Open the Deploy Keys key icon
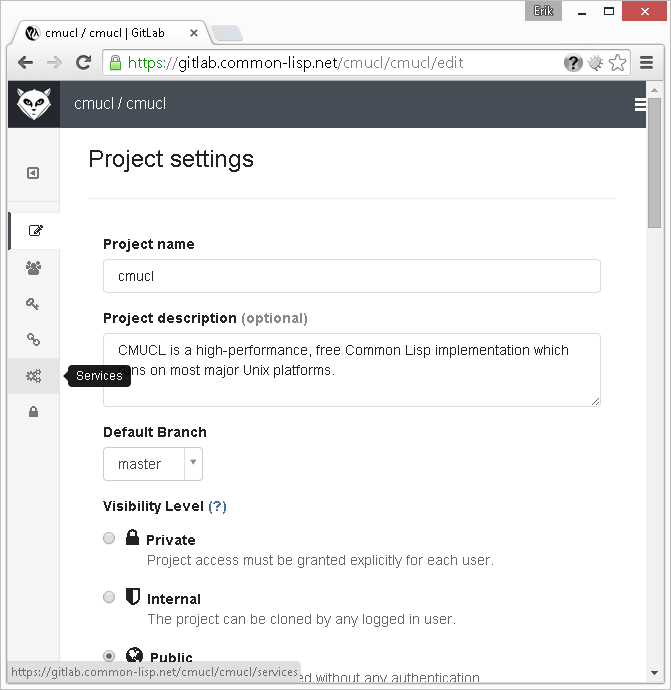 pos(33,304)
